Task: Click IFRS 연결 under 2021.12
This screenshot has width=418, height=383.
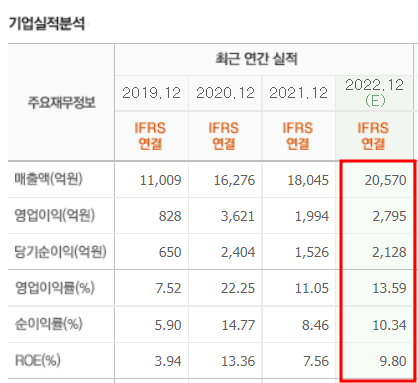Action: tap(298, 136)
